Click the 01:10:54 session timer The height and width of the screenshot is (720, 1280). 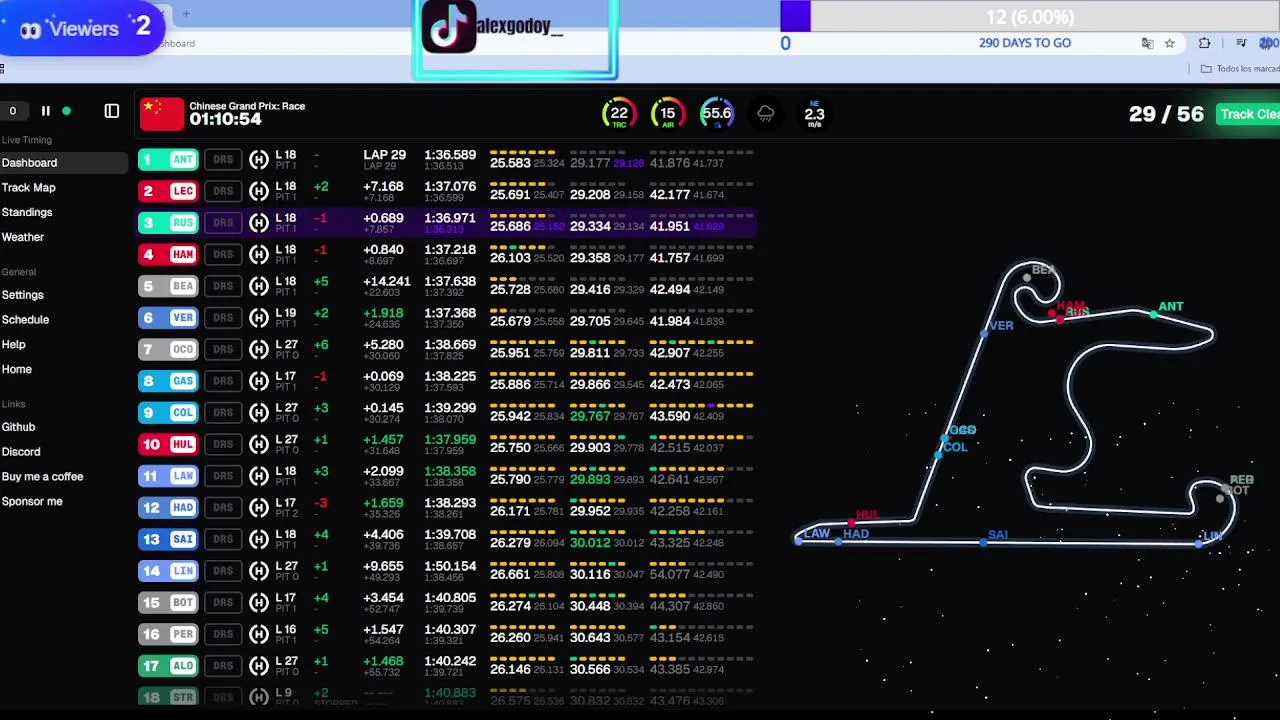coord(226,119)
